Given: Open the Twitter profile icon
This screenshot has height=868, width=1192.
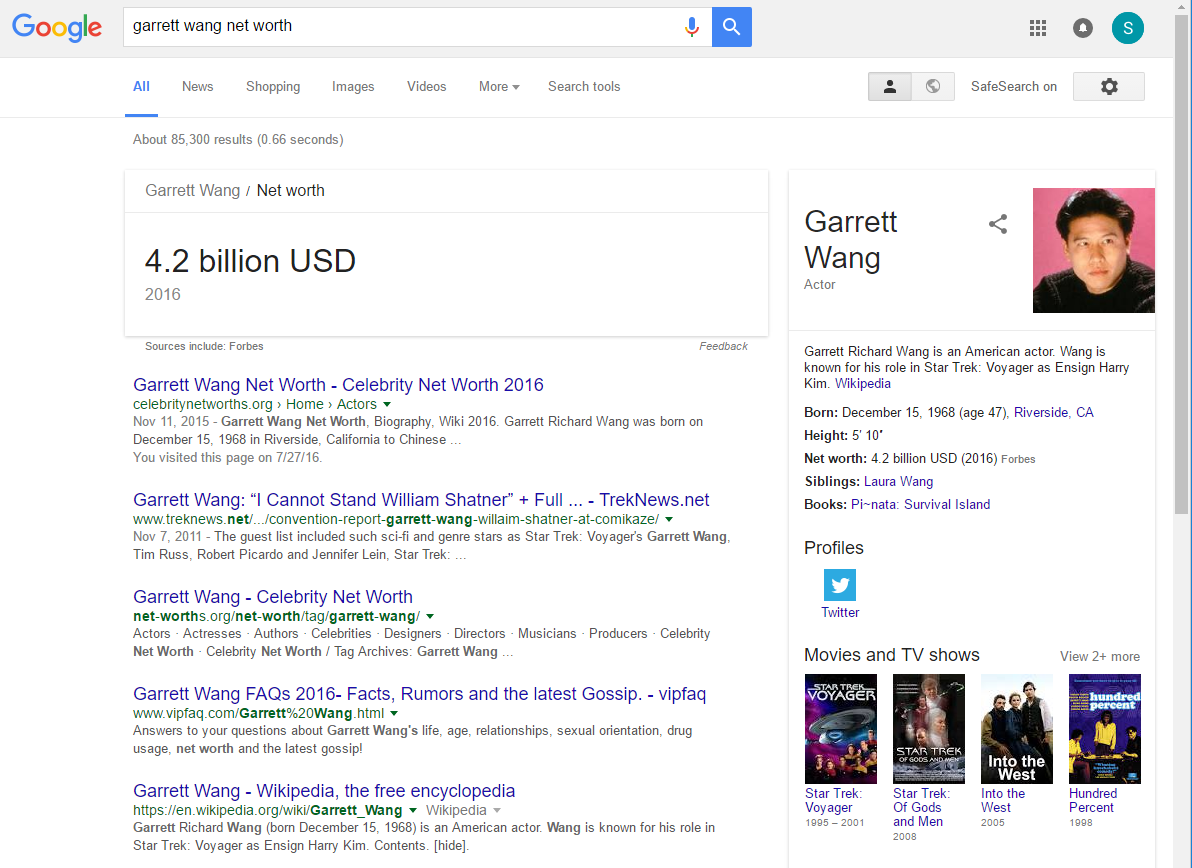Looking at the screenshot, I should pyautogui.click(x=839, y=585).
